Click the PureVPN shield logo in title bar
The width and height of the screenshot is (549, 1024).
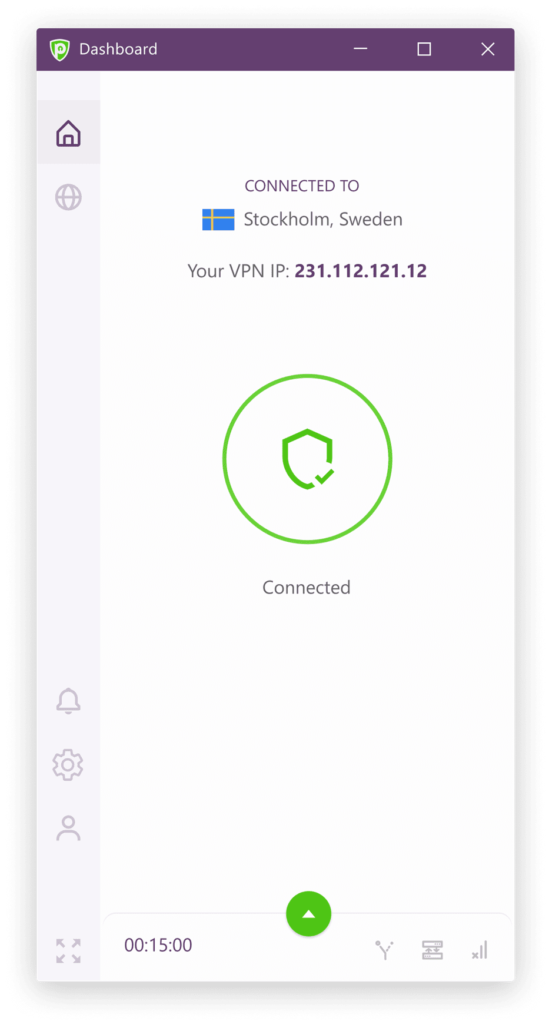point(59,50)
